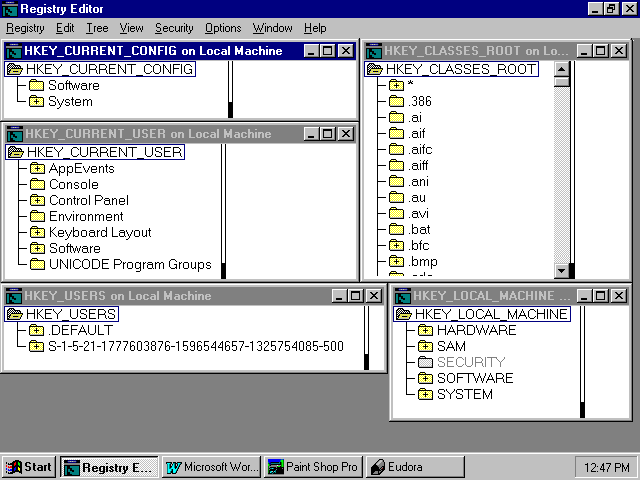Screen dimensions: 640x480
Task: Click the grayed-out SECURITY folder icon
Action: click(x=425, y=363)
